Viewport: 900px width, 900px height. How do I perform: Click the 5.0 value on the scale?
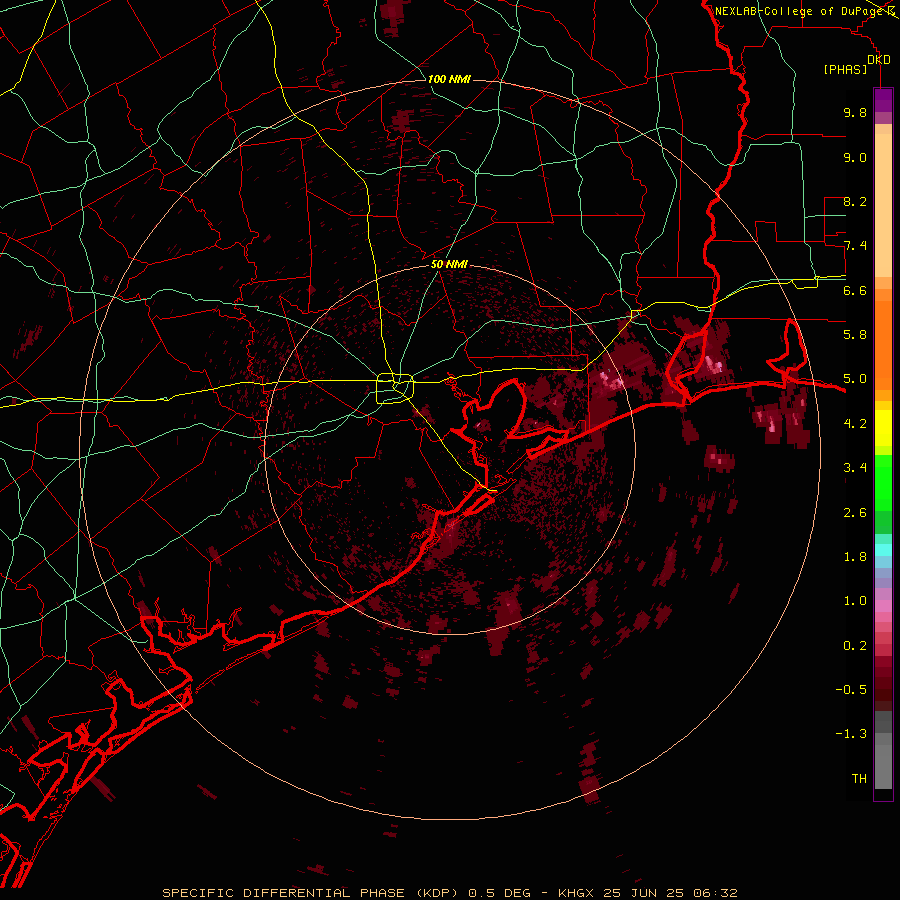(855, 379)
